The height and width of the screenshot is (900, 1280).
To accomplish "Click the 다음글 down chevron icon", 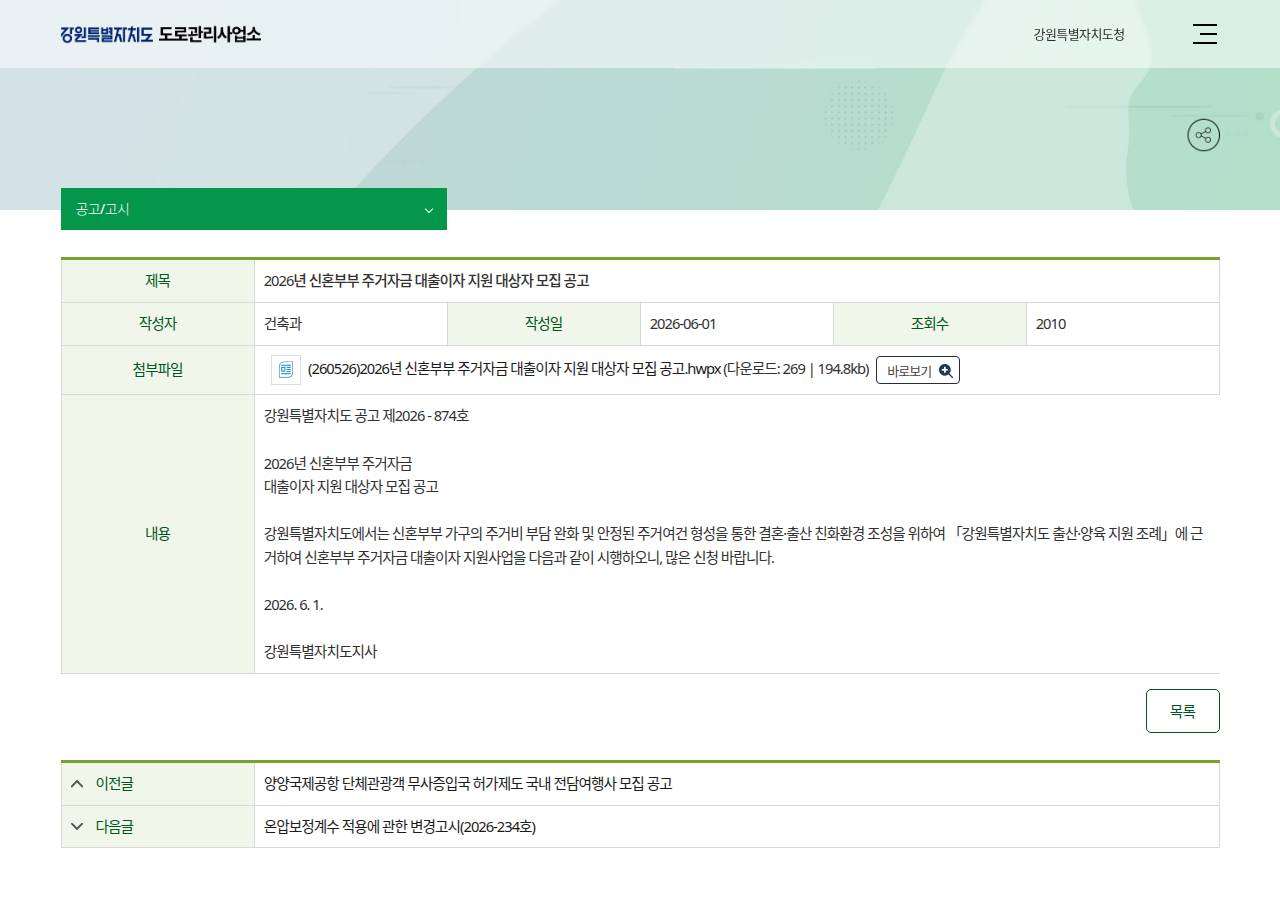I will pyautogui.click(x=77, y=827).
